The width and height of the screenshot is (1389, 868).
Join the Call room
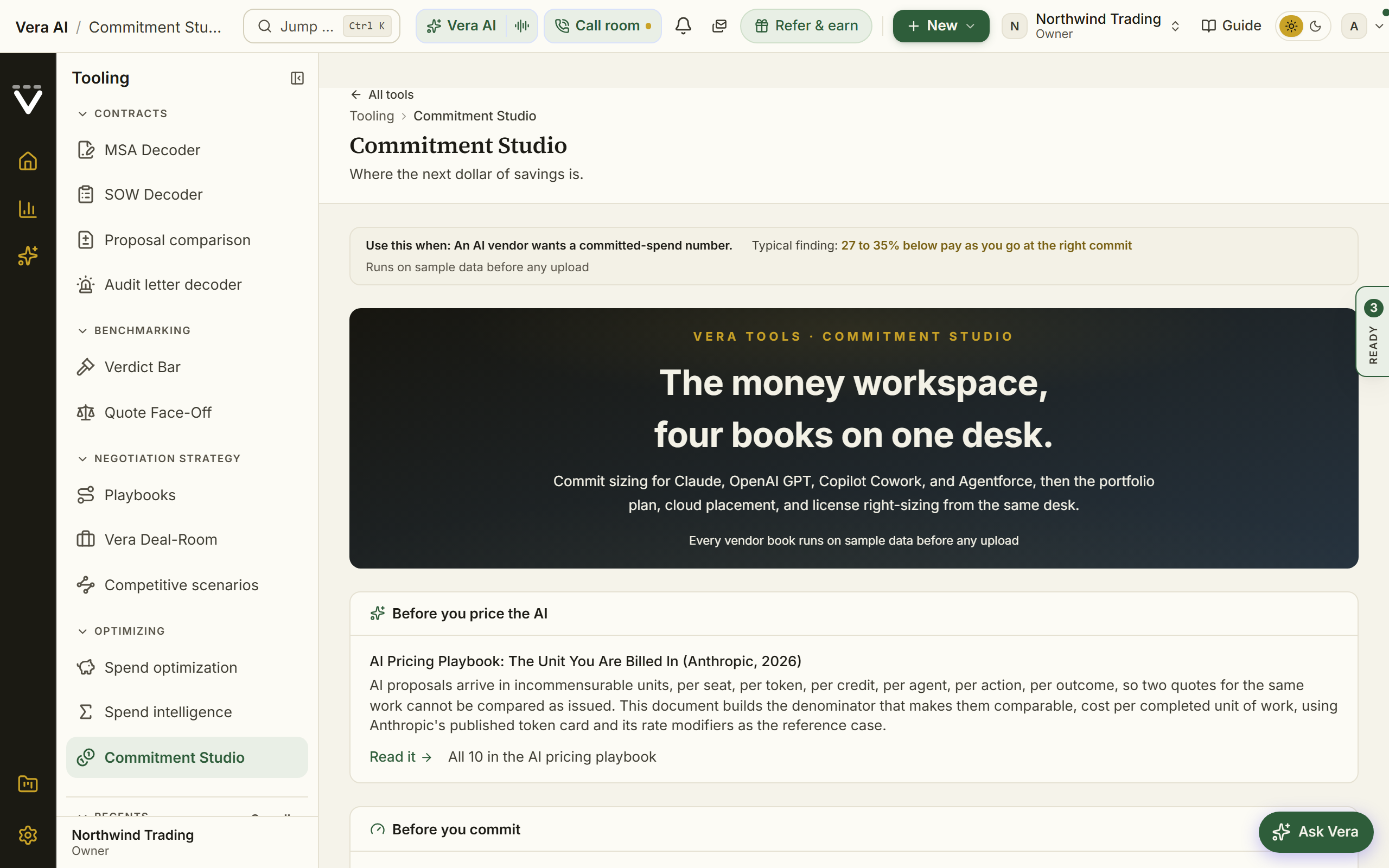point(603,26)
